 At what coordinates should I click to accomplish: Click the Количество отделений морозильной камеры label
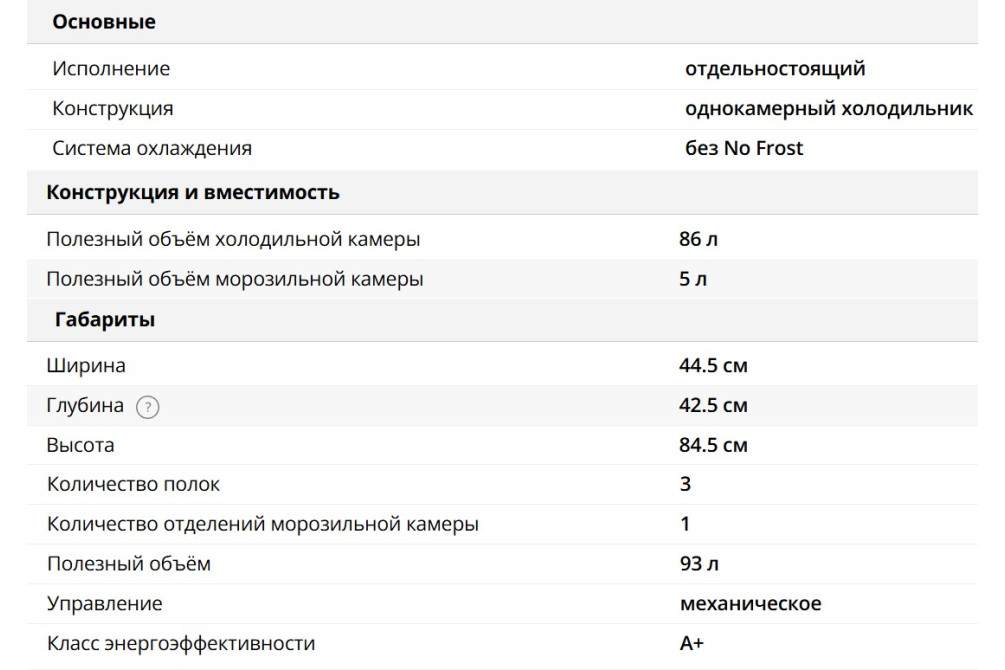(262, 524)
